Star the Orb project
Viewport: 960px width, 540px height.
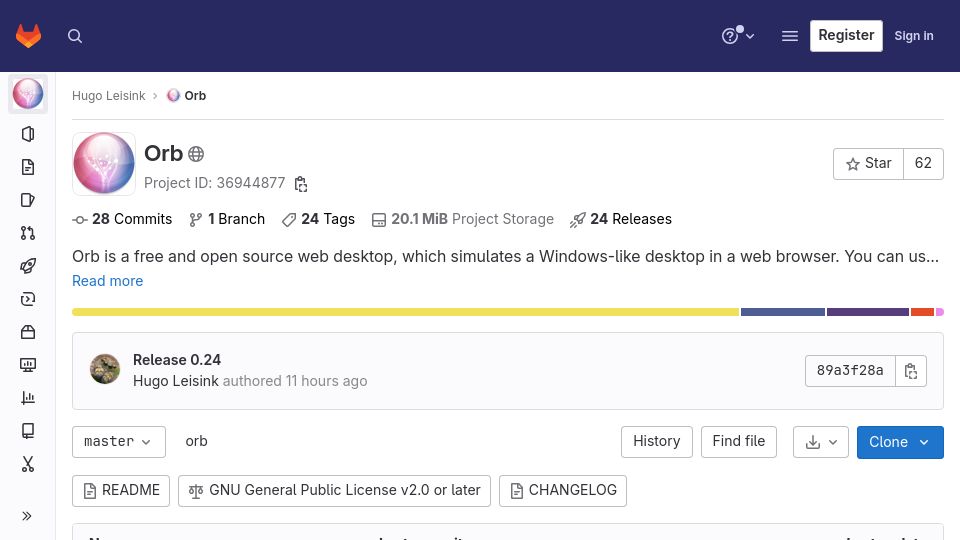(868, 163)
